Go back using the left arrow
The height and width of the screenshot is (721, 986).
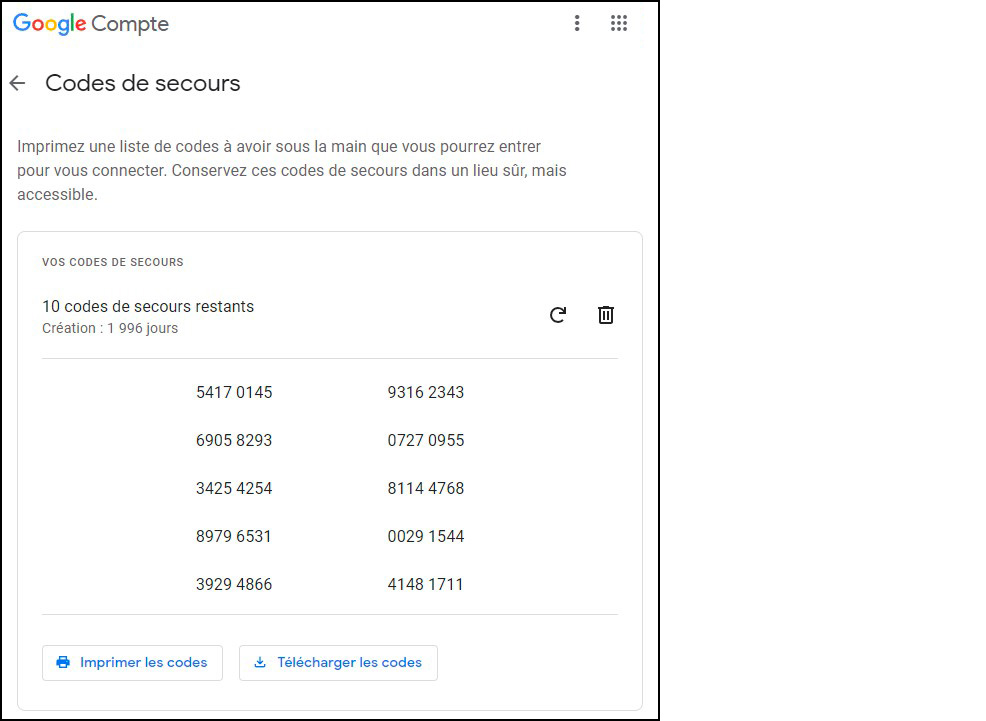click(17, 83)
